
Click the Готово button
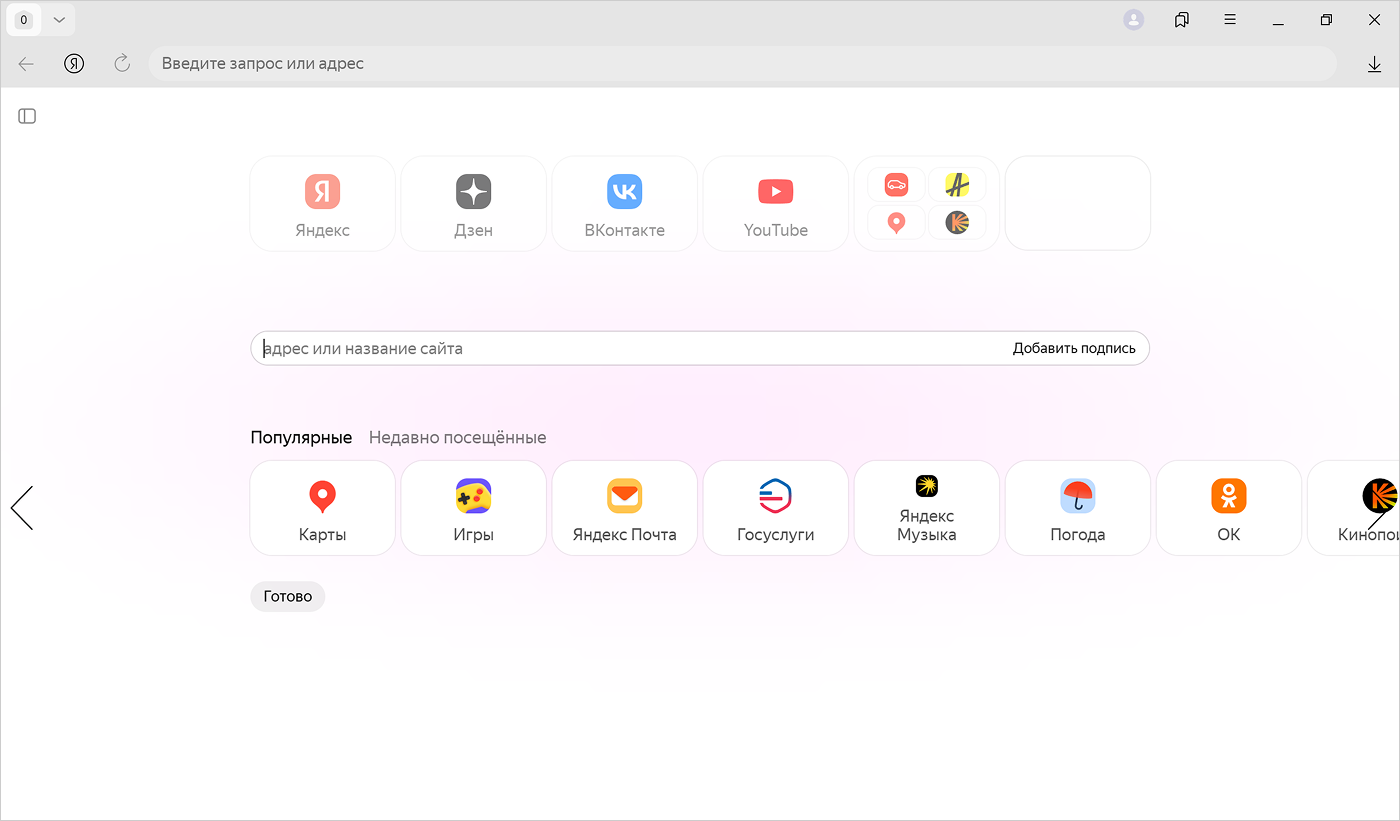[x=287, y=597]
